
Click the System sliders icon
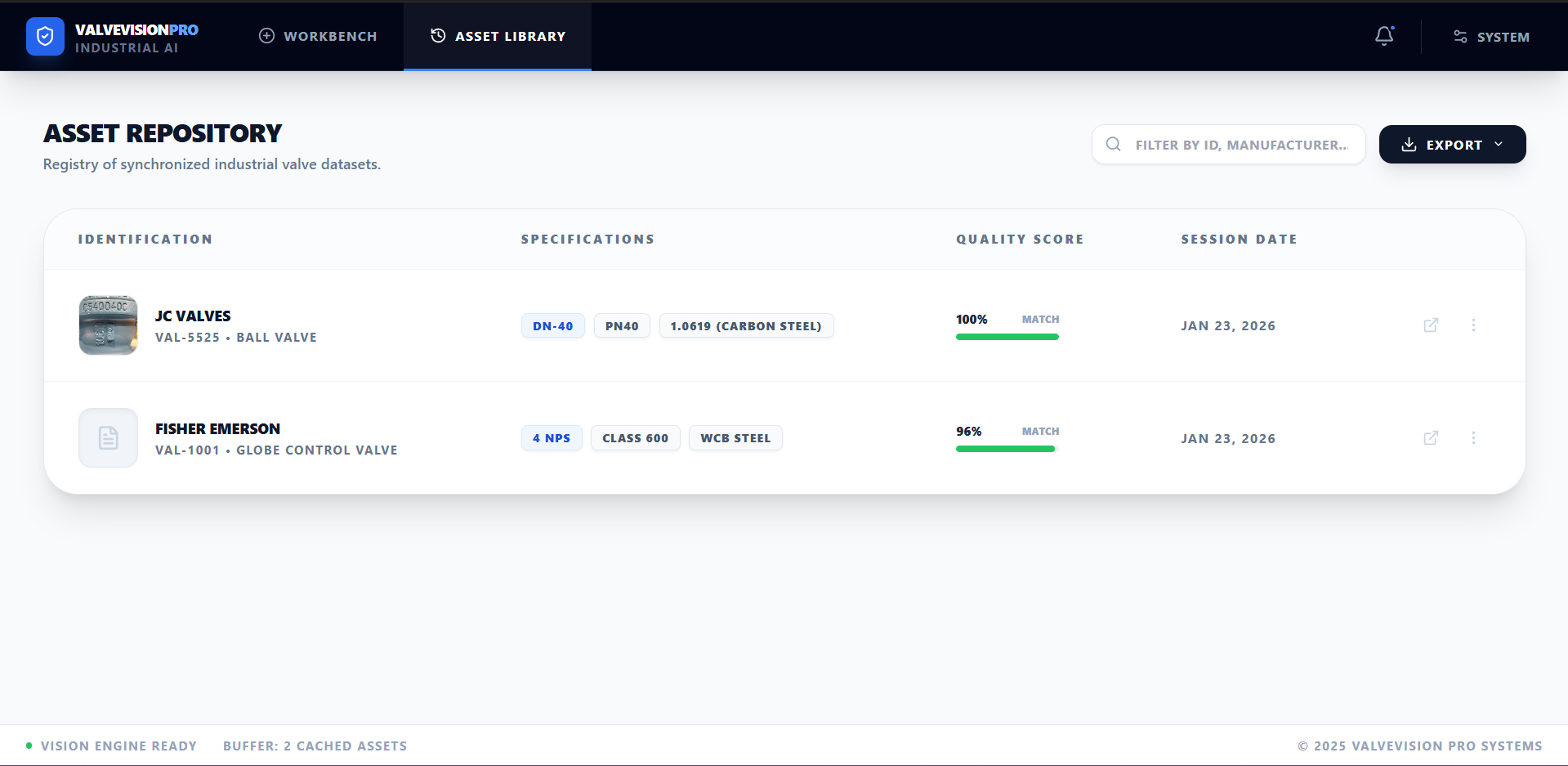[x=1460, y=37]
